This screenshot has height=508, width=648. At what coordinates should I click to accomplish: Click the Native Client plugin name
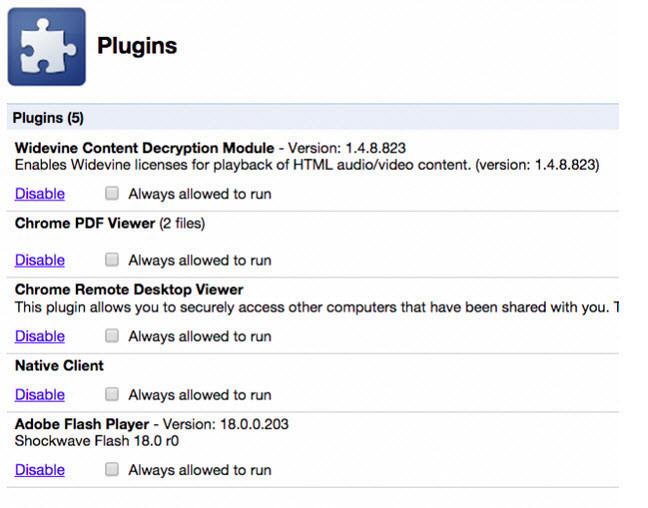[x=59, y=365]
